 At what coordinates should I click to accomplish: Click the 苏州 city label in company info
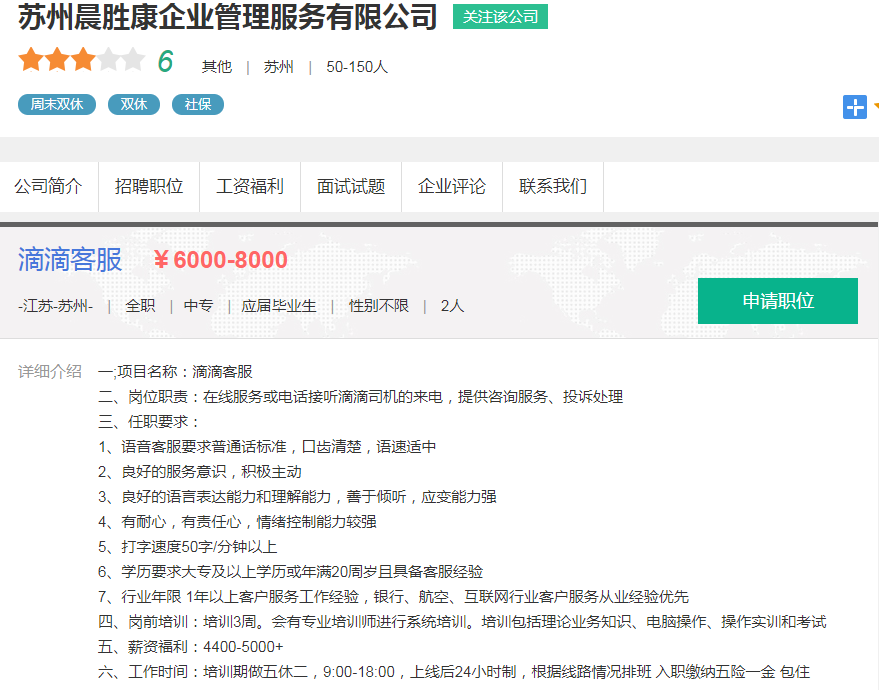279,67
